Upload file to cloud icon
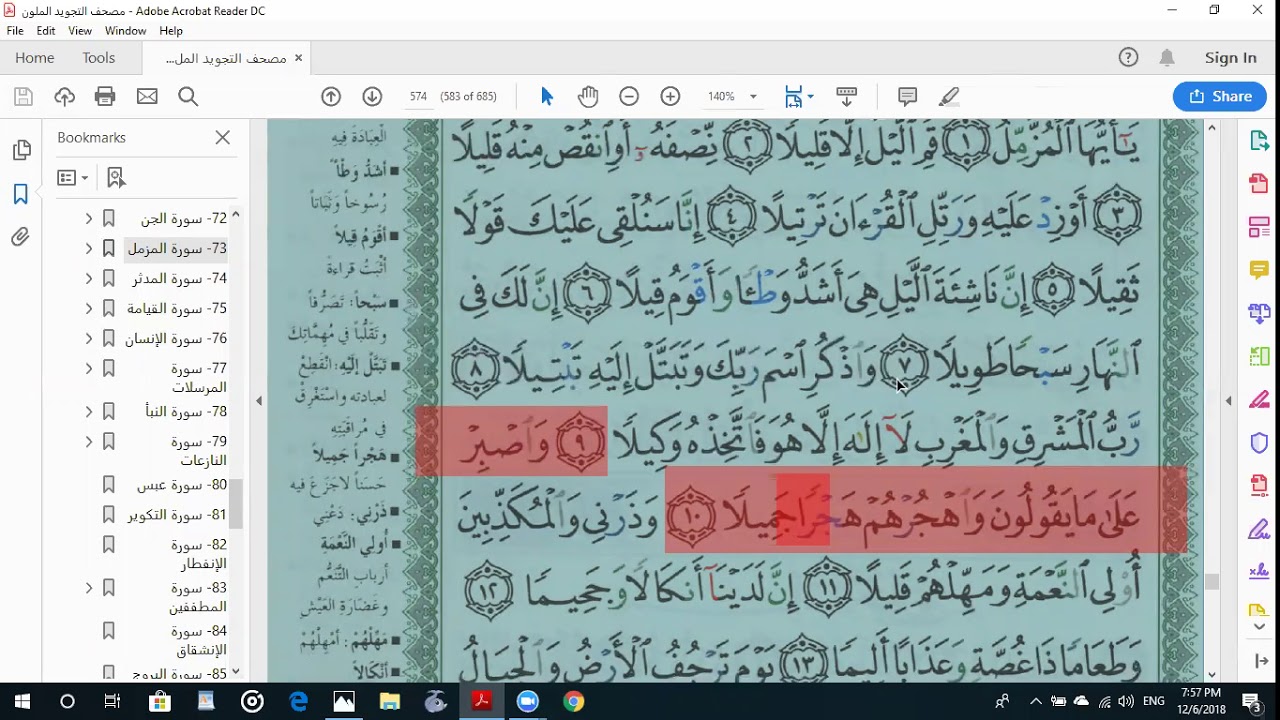Viewport: 1280px width, 720px height. coord(65,97)
